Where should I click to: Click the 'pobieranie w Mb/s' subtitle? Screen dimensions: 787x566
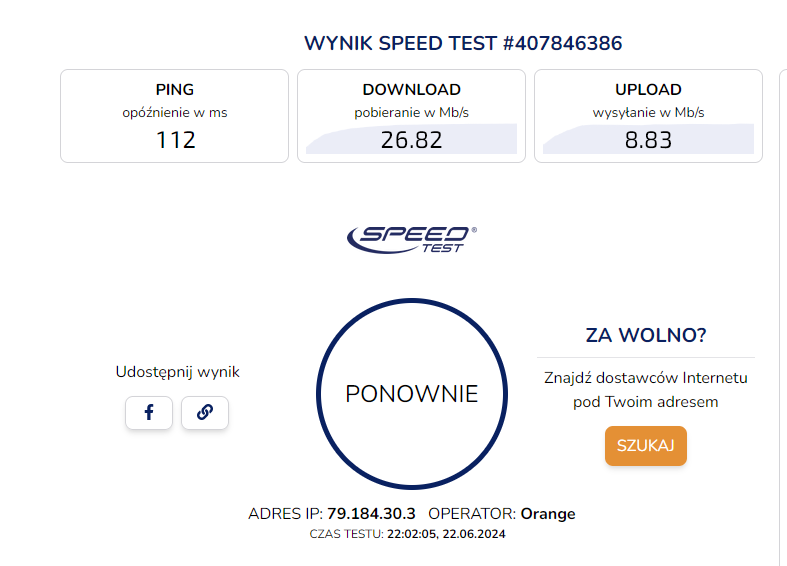[411, 113]
